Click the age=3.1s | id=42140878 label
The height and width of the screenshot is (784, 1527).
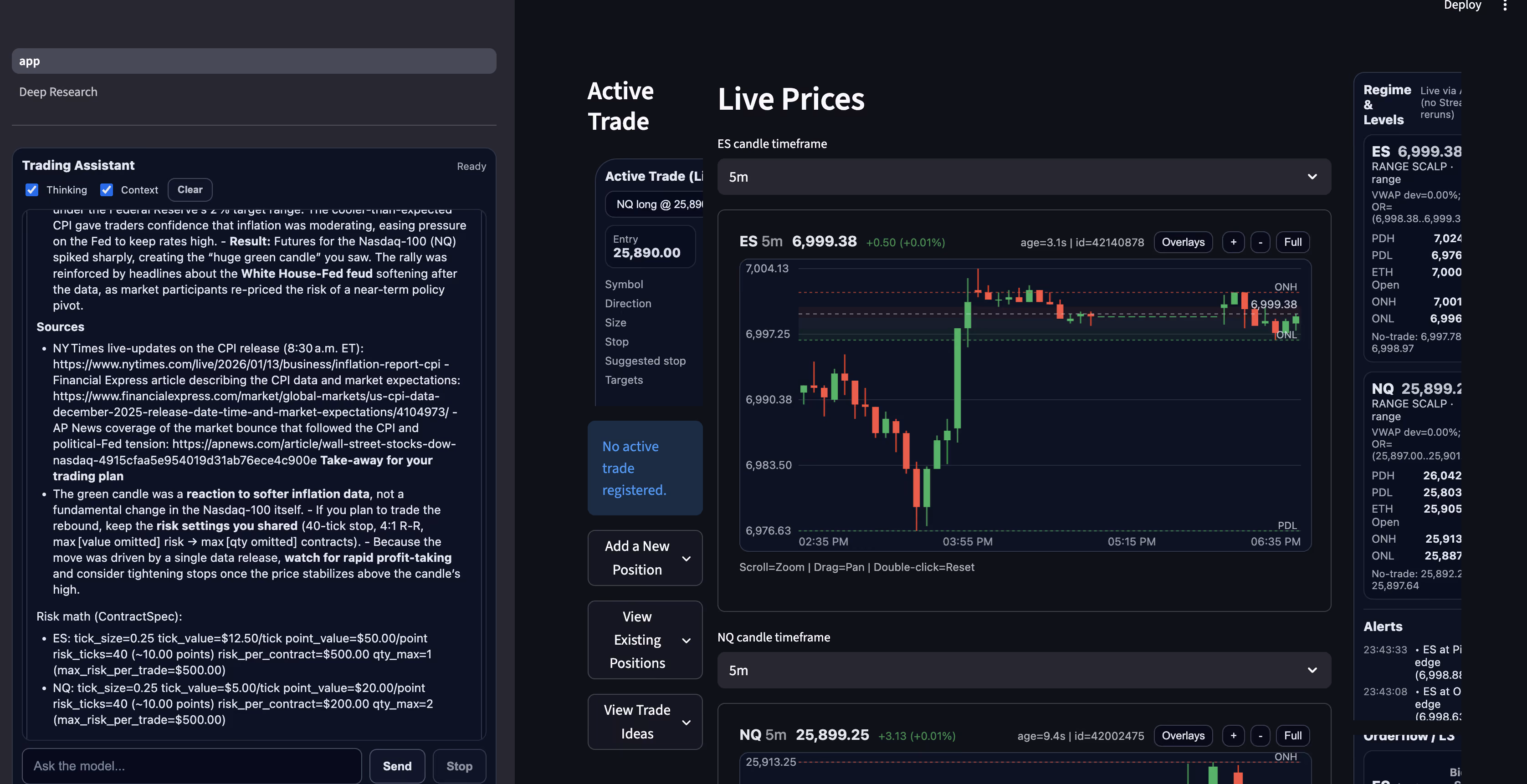[x=1082, y=242]
